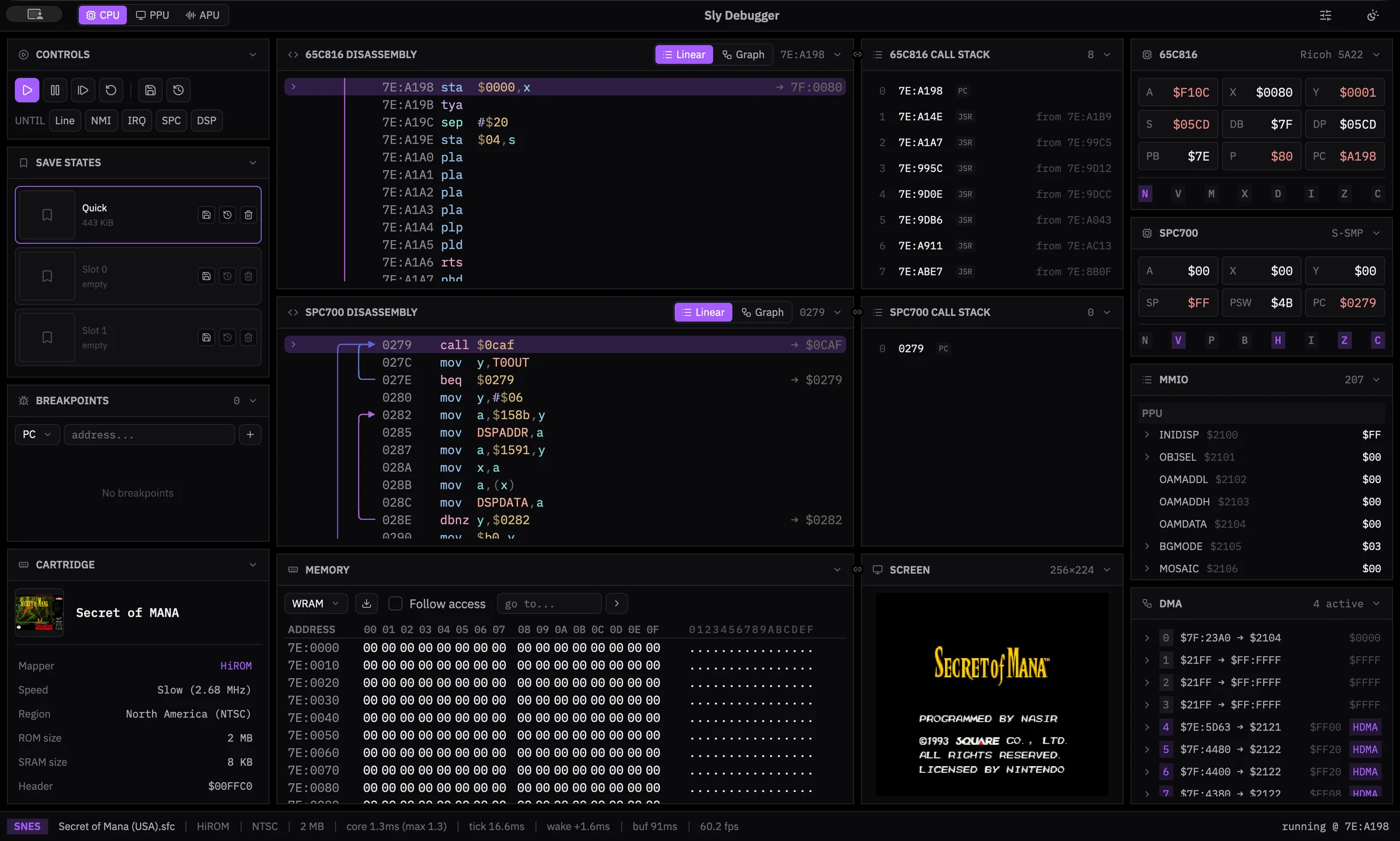Focus the breakpoint address input field
Image resolution: width=1400 pixels, height=841 pixels.
pos(149,434)
